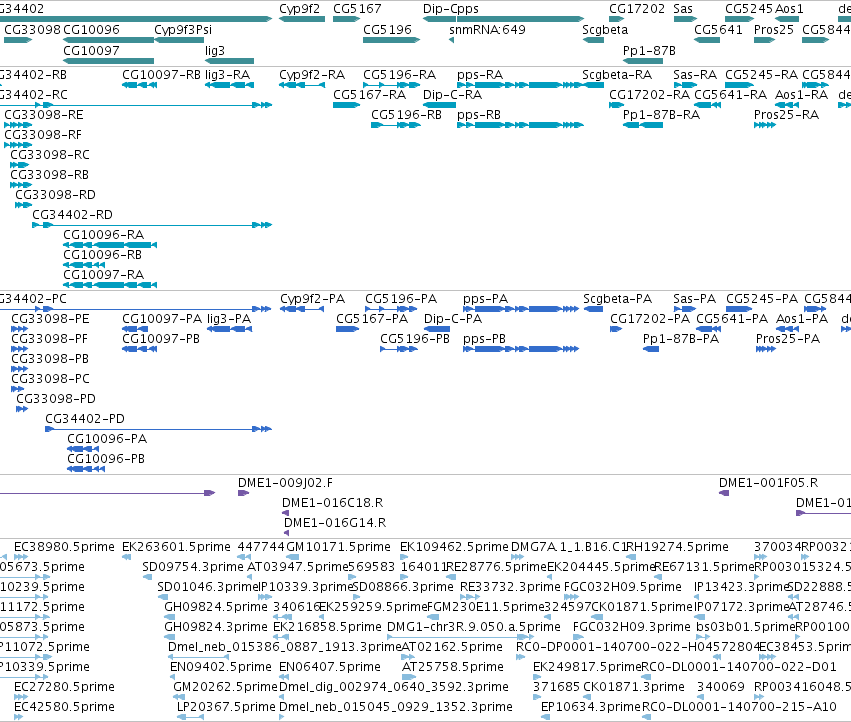The image size is (851, 722).
Task: Select the GH09824.5prime EST label
Action: point(216,606)
